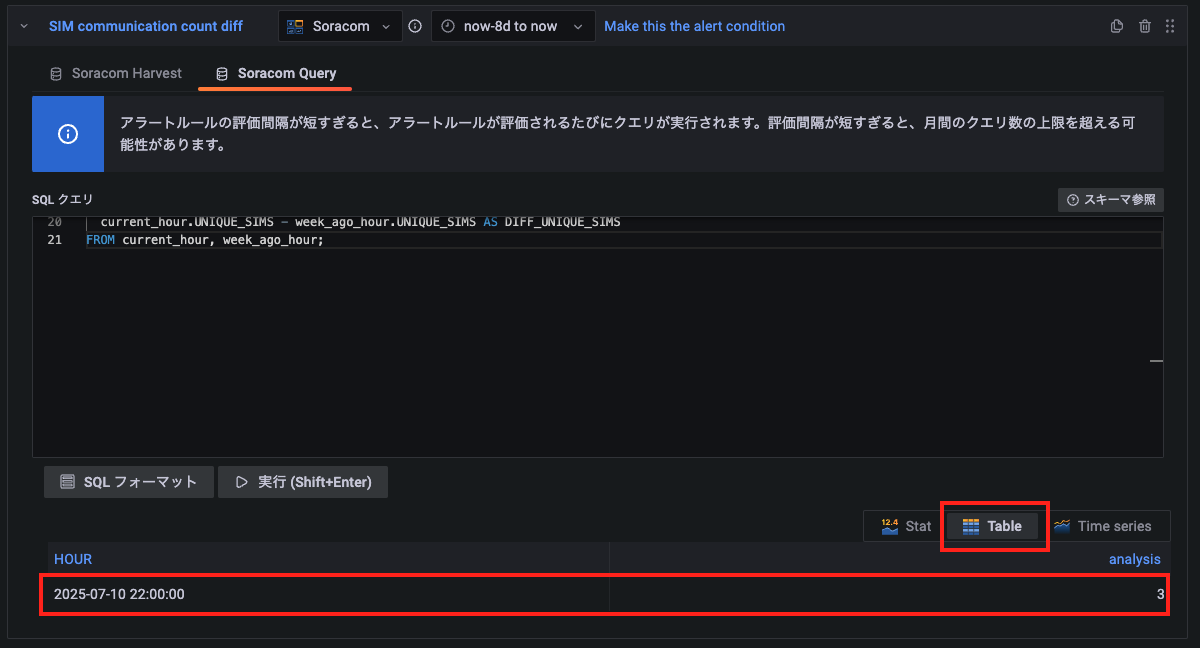The image size is (1200, 648).
Task: Click the SQL フォーマット button
Action: pos(128,482)
